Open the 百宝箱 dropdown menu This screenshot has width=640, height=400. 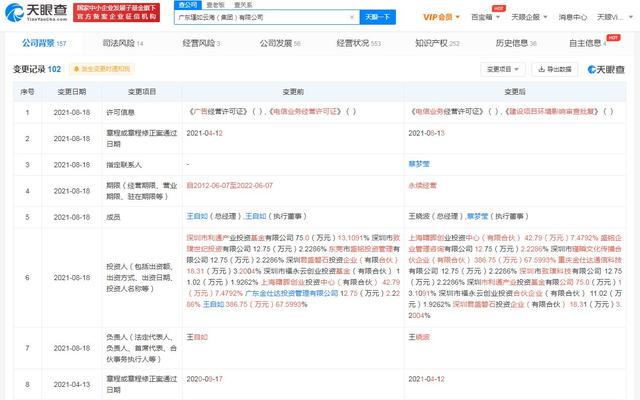click(485, 17)
